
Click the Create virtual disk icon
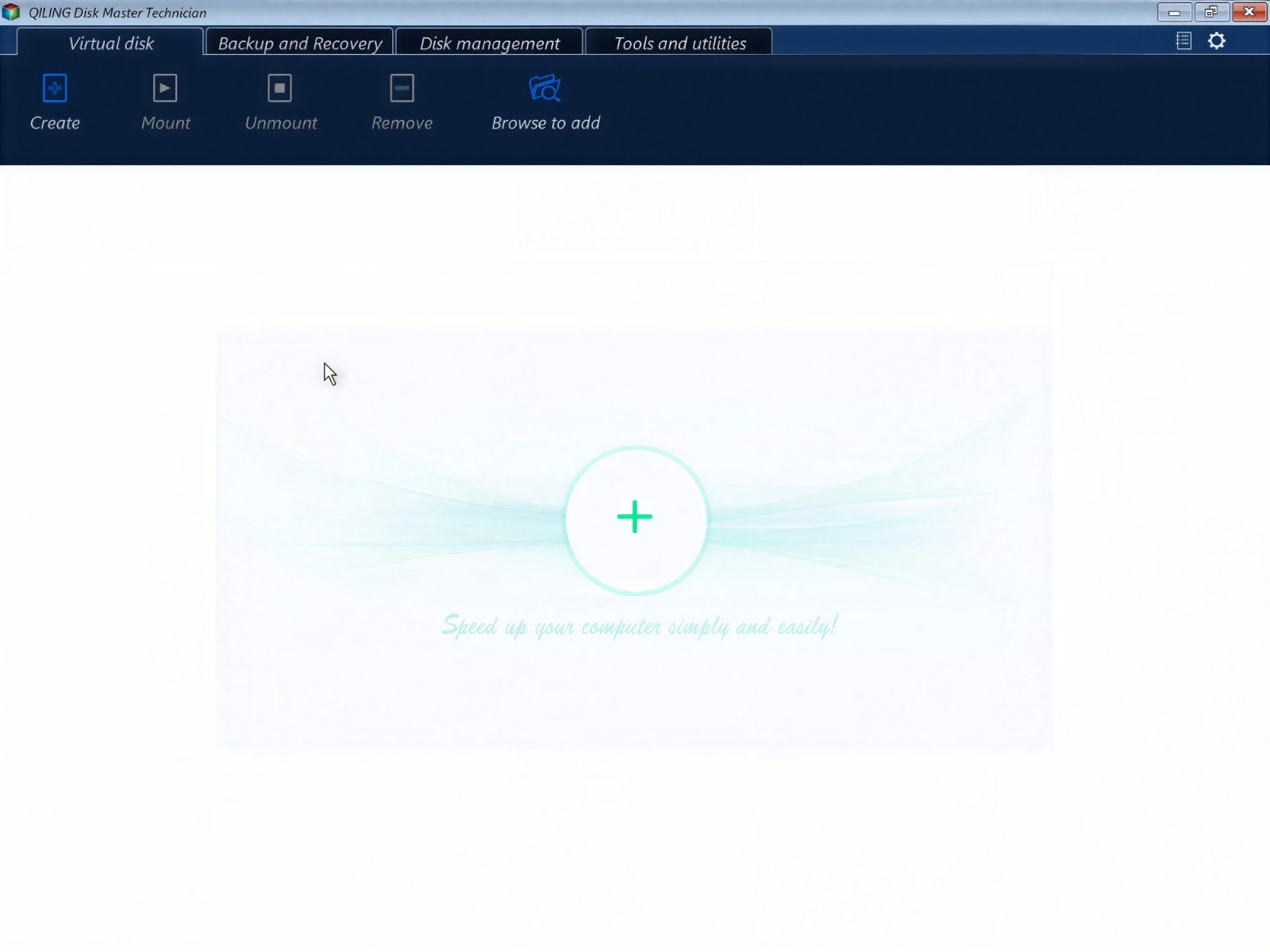click(x=55, y=88)
